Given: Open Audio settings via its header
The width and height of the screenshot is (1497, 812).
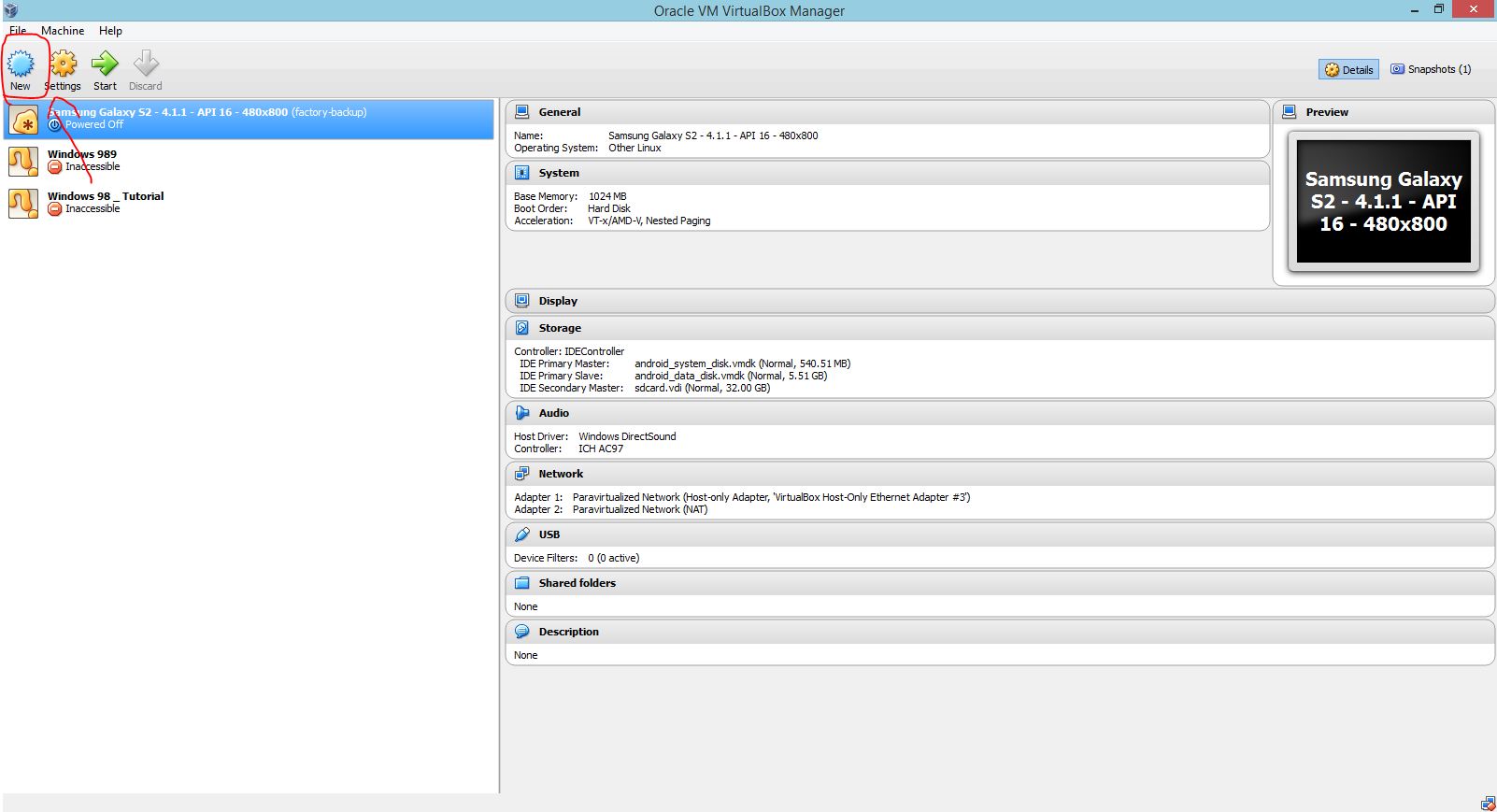Looking at the screenshot, I should 1000,413.
